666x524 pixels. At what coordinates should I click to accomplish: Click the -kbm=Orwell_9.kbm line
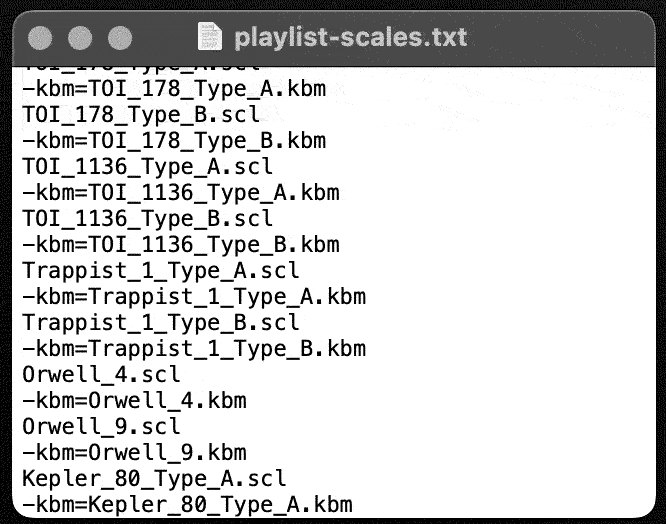point(134,453)
